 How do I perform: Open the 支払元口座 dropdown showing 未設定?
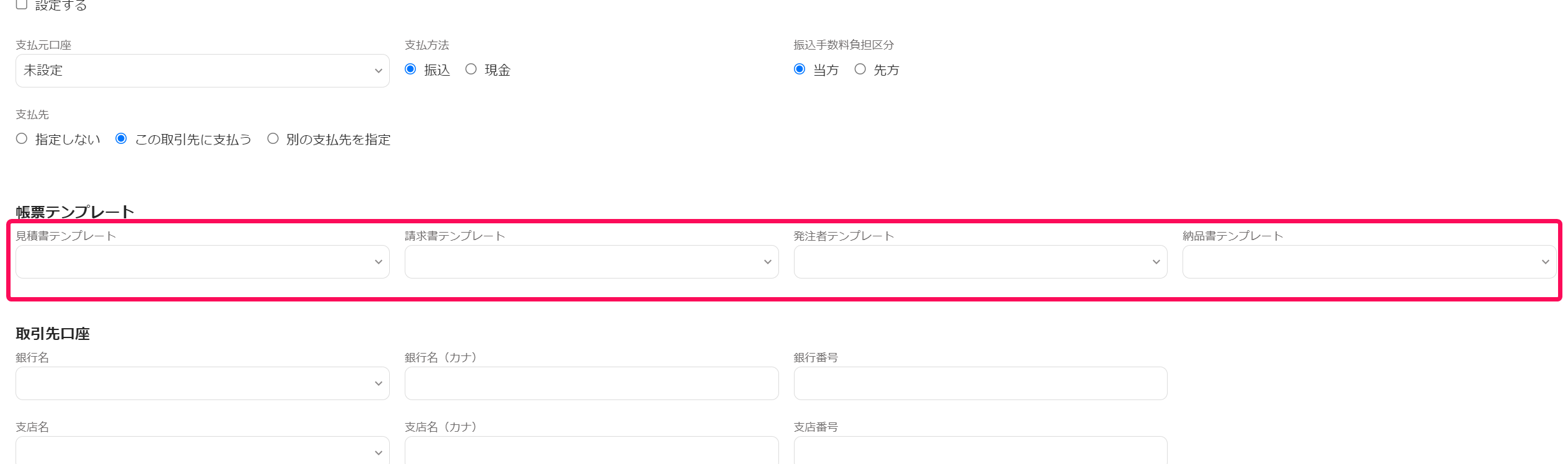[x=202, y=71]
